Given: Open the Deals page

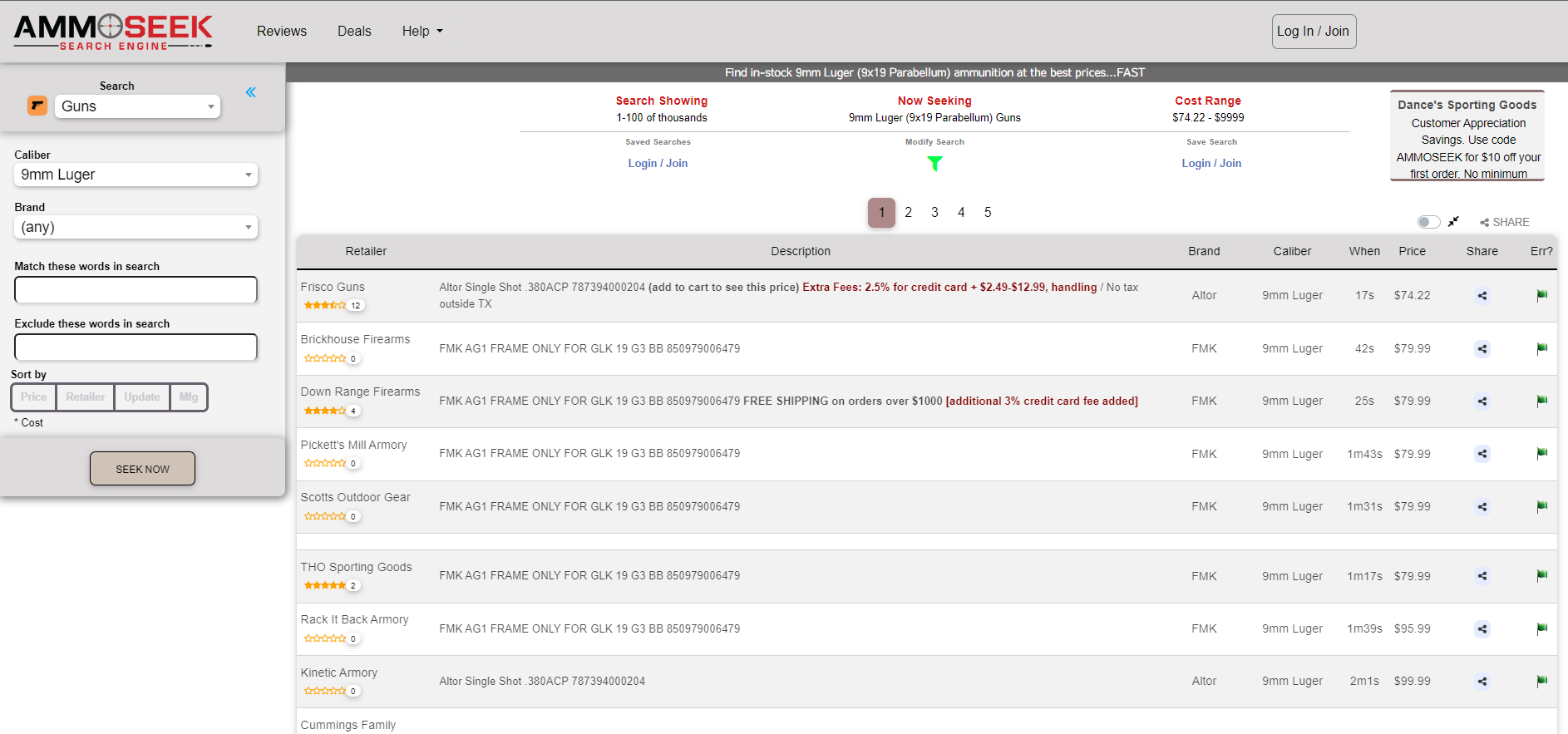Looking at the screenshot, I should pos(354,32).
